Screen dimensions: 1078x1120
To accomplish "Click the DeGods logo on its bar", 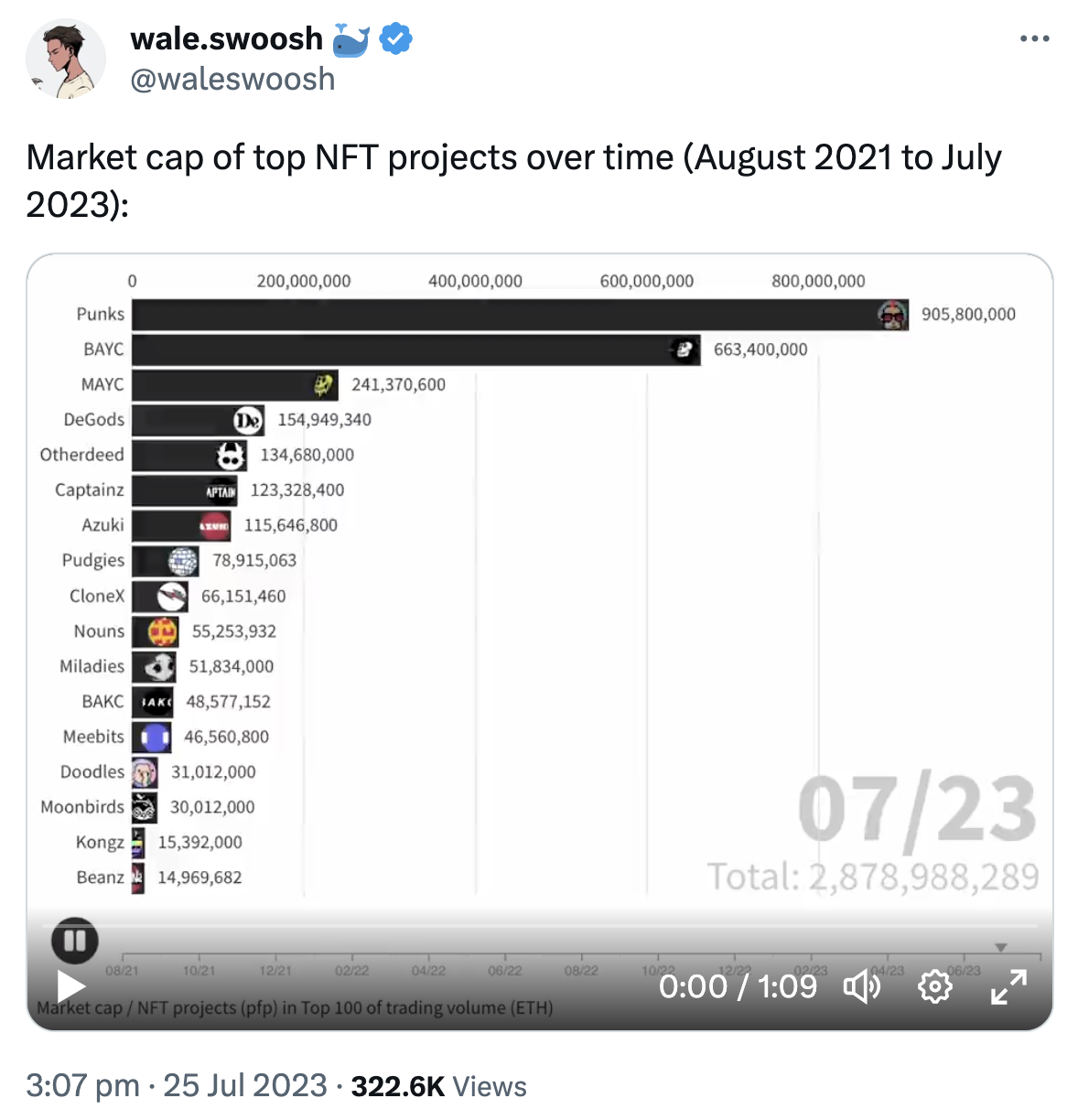I will pyautogui.click(x=247, y=420).
